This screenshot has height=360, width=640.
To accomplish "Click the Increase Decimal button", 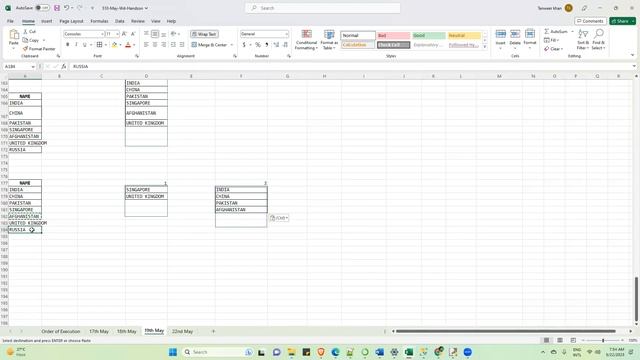I will click(276, 44).
